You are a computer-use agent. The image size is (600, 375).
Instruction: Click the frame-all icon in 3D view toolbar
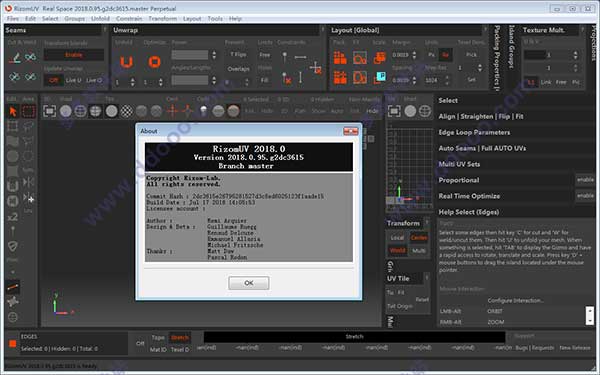[x=49, y=111]
